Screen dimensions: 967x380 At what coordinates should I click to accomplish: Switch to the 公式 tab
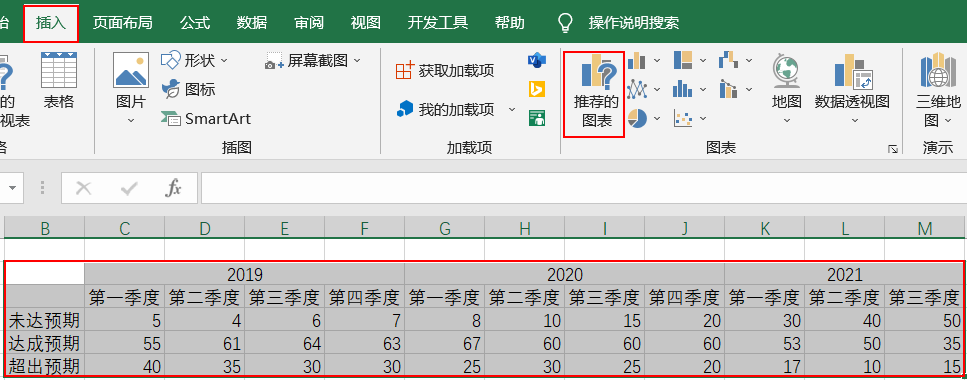(x=195, y=23)
